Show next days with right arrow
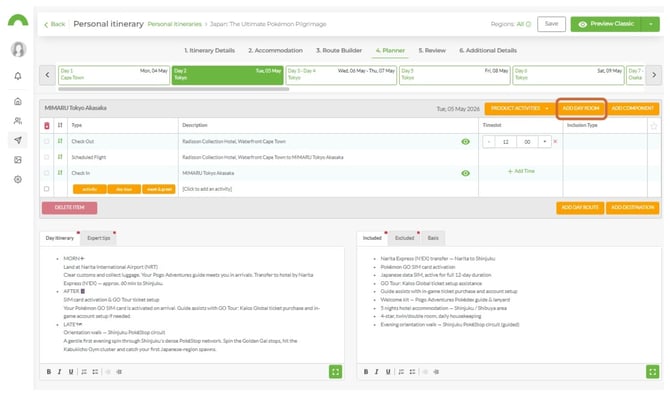 point(654,75)
